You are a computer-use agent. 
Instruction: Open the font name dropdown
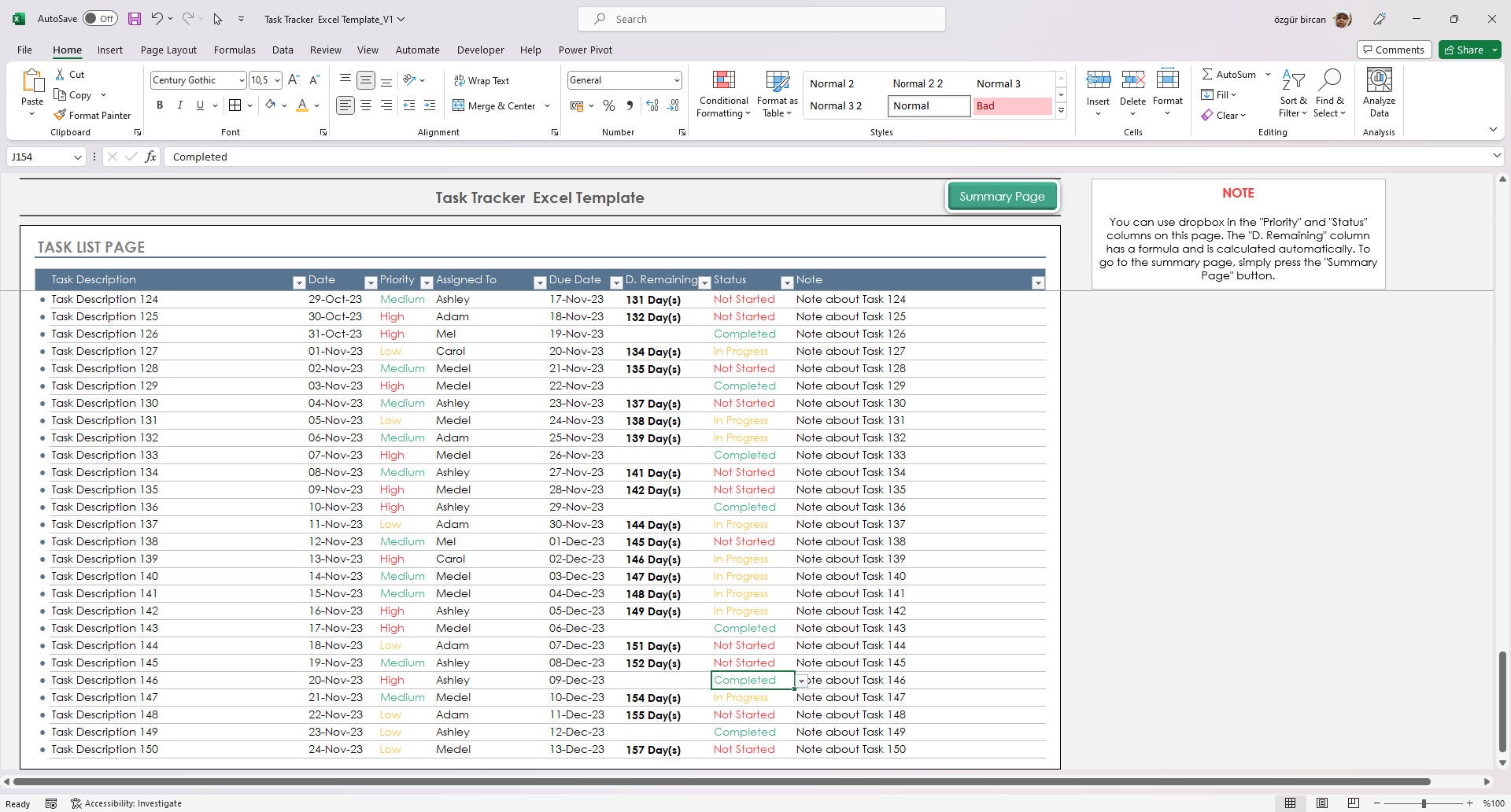pos(240,79)
